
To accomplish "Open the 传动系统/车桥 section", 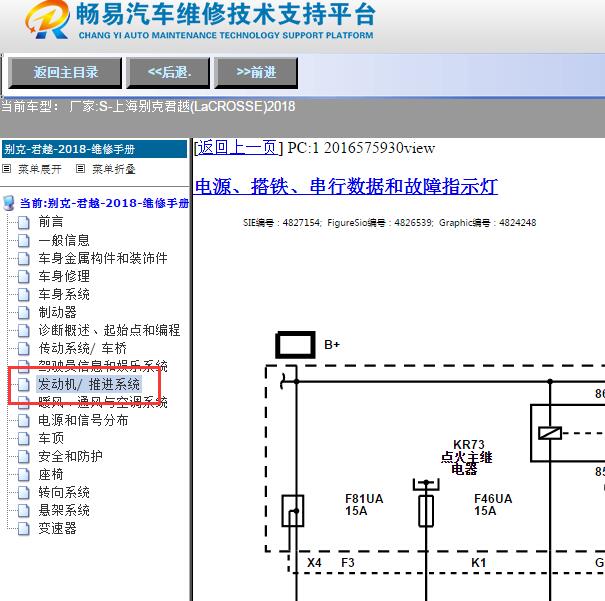I will [82, 348].
